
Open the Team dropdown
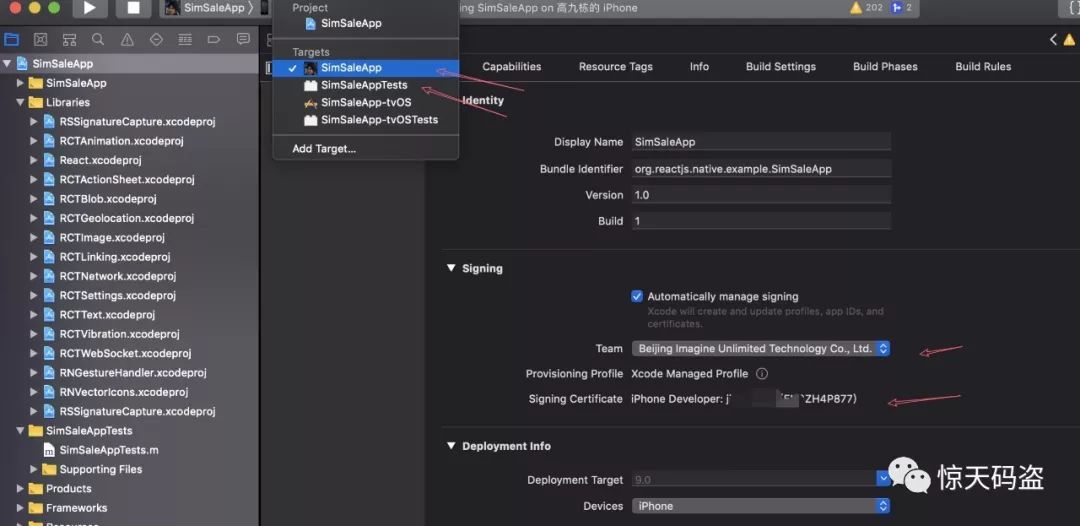[x=761, y=348]
